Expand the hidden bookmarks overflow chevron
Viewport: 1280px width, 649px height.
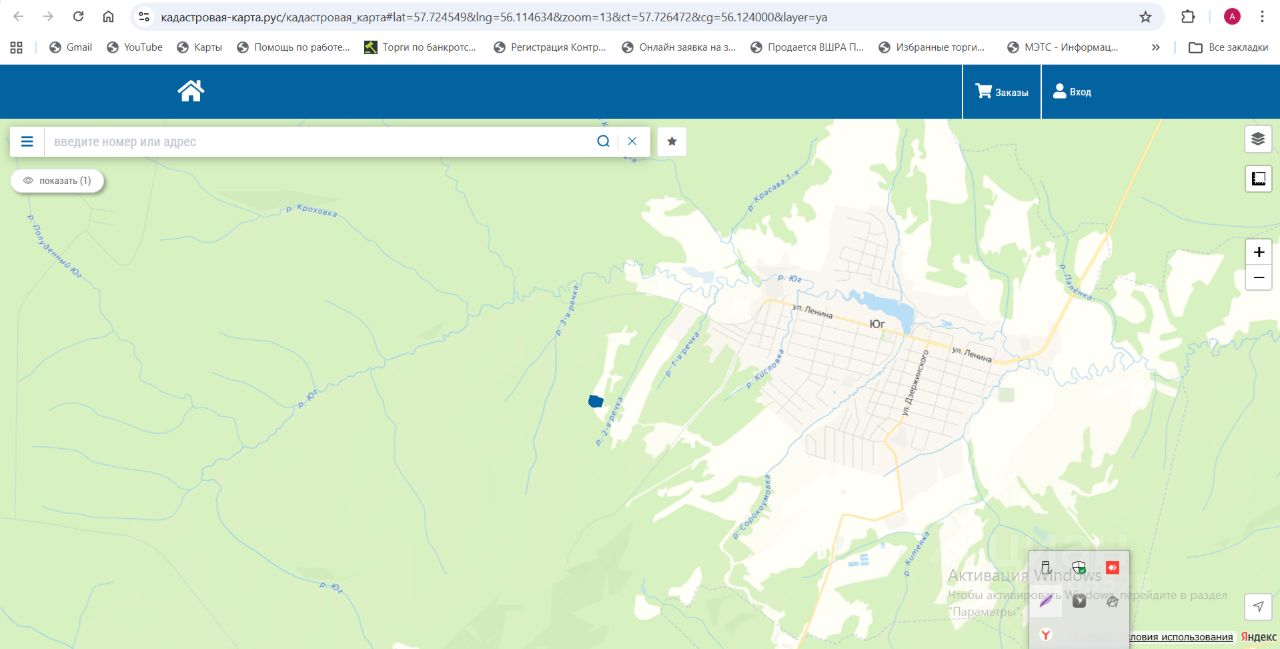1156,47
